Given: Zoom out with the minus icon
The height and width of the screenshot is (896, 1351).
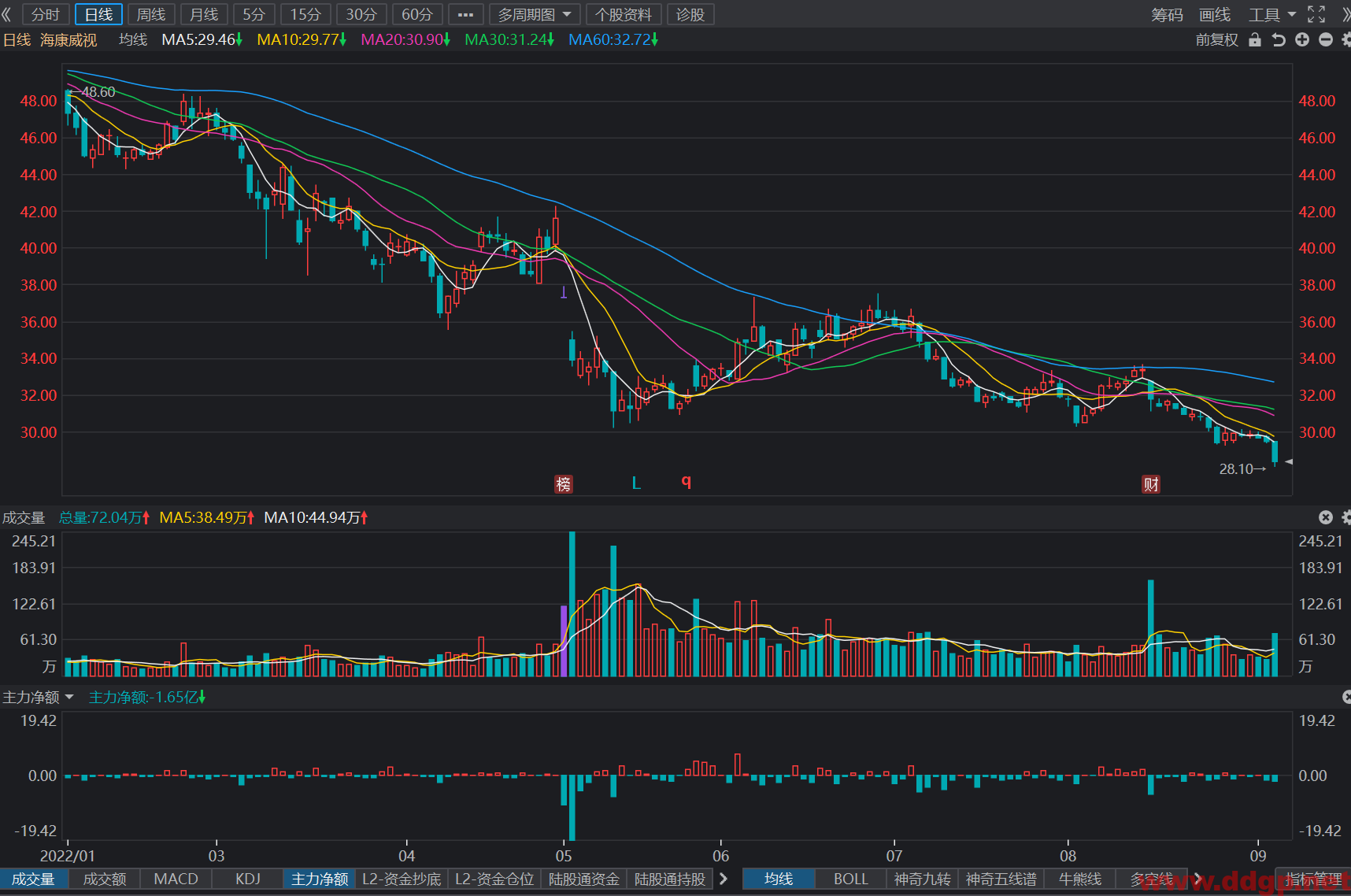Looking at the screenshot, I should [1326, 39].
